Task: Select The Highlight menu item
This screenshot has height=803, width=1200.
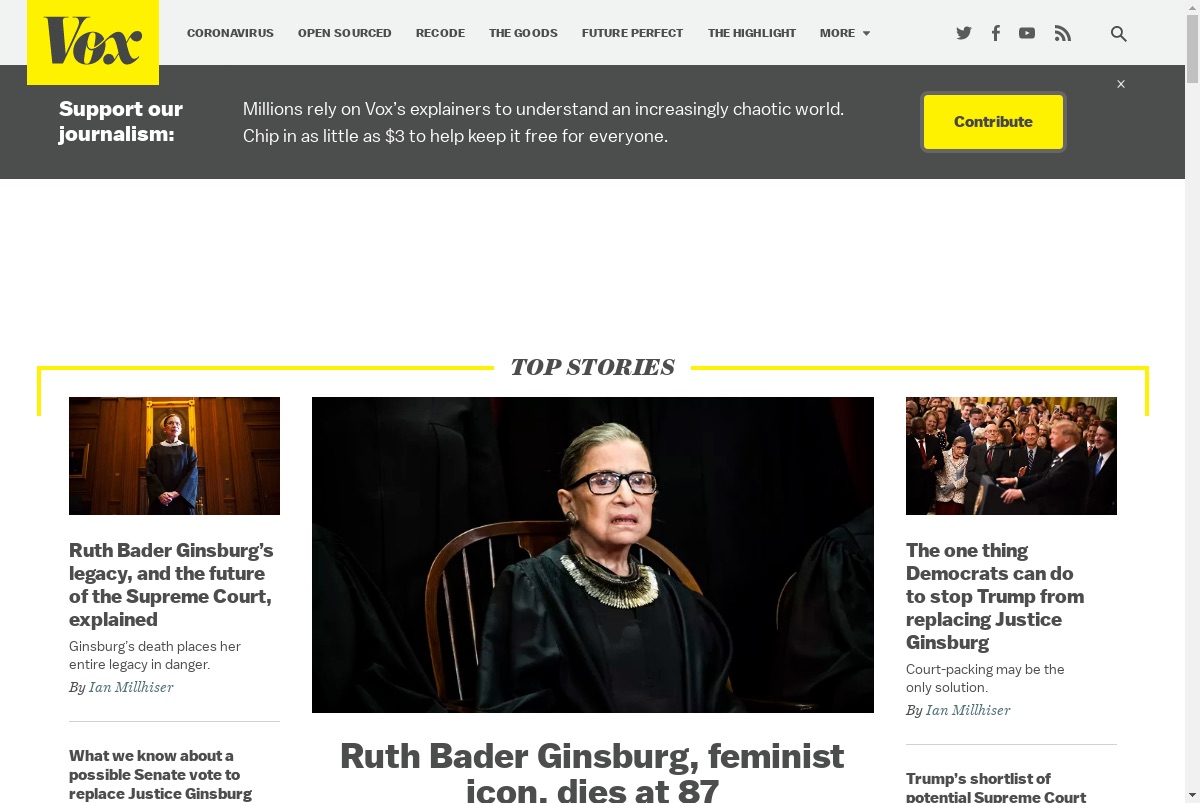Action: pos(752,33)
